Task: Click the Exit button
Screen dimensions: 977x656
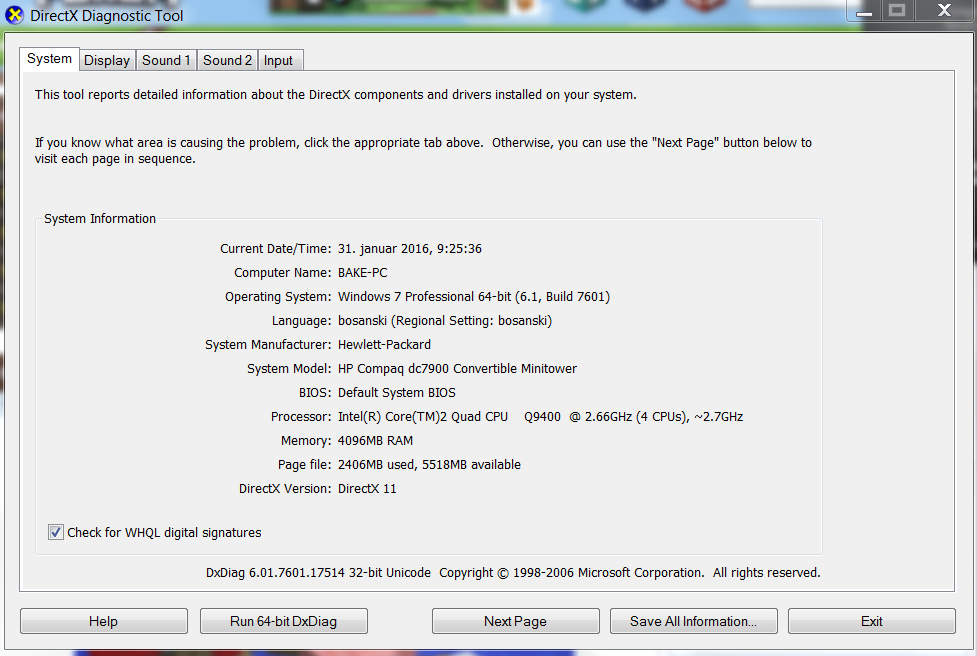Action: (872, 621)
